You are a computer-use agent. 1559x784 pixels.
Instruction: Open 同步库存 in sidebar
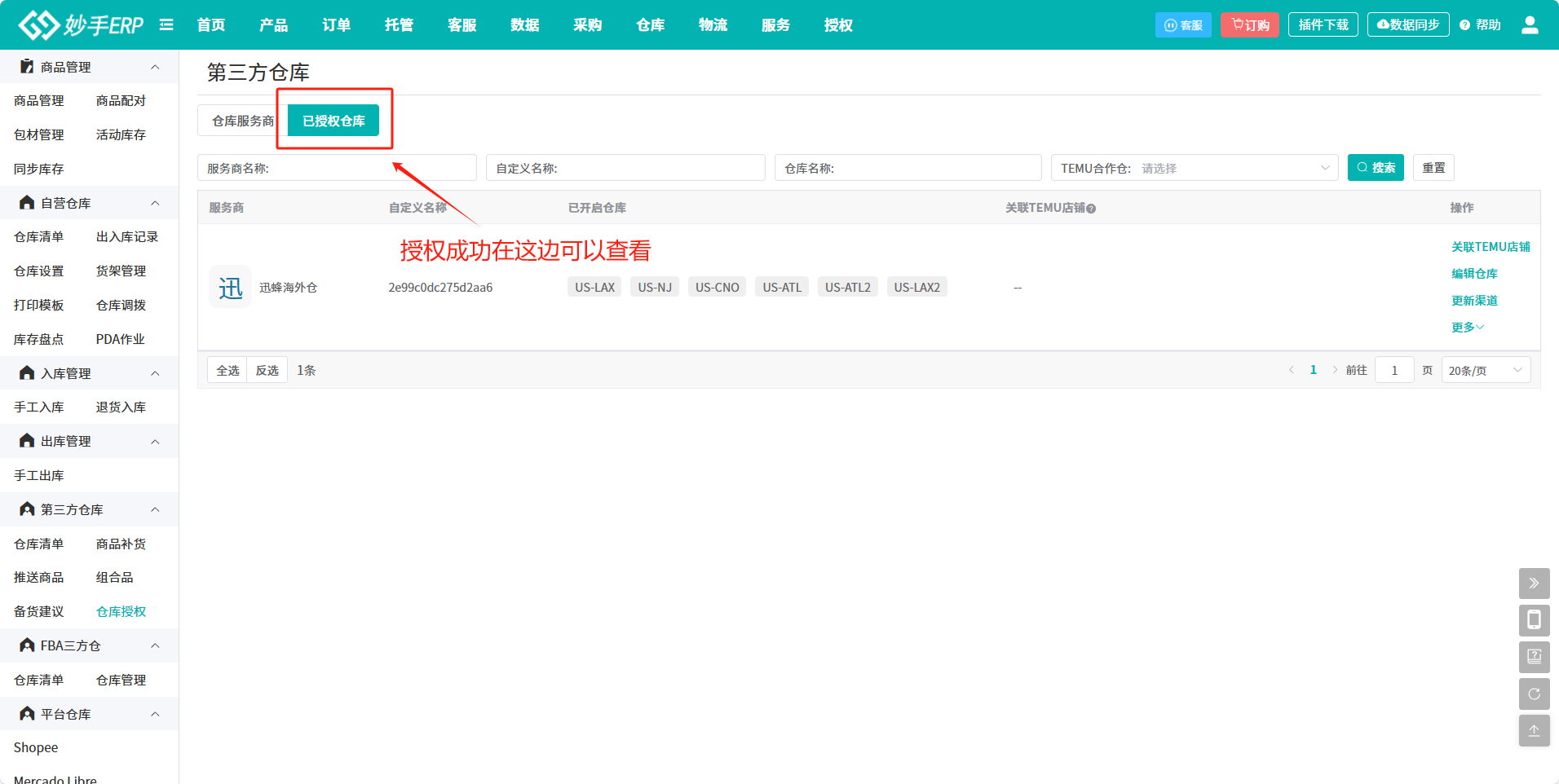click(38, 169)
